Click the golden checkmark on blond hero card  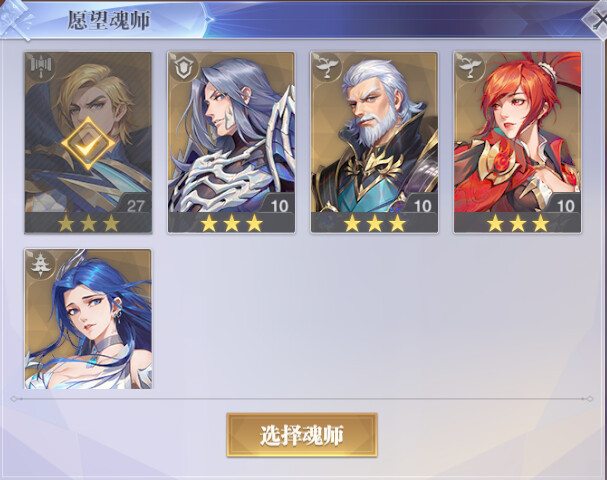tap(88, 144)
